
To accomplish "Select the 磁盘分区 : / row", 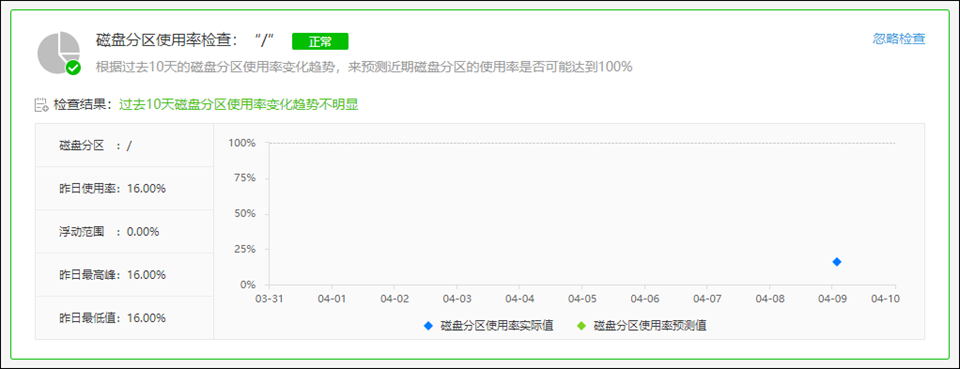I will (124, 145).
